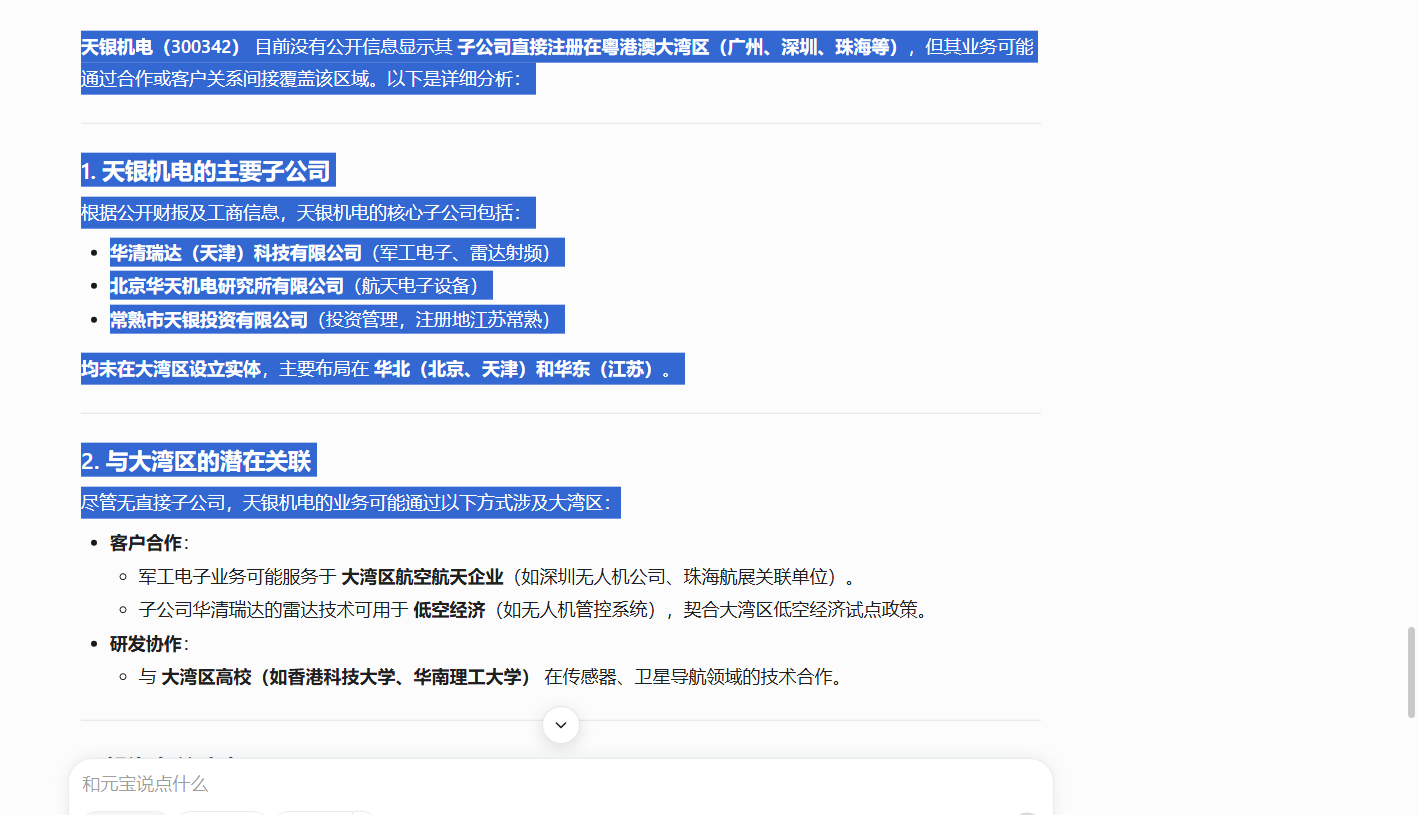Click the bold text '均未在大湾区设立实体'
This screenshot has width=1419, height=815.
tap(171, 369)
